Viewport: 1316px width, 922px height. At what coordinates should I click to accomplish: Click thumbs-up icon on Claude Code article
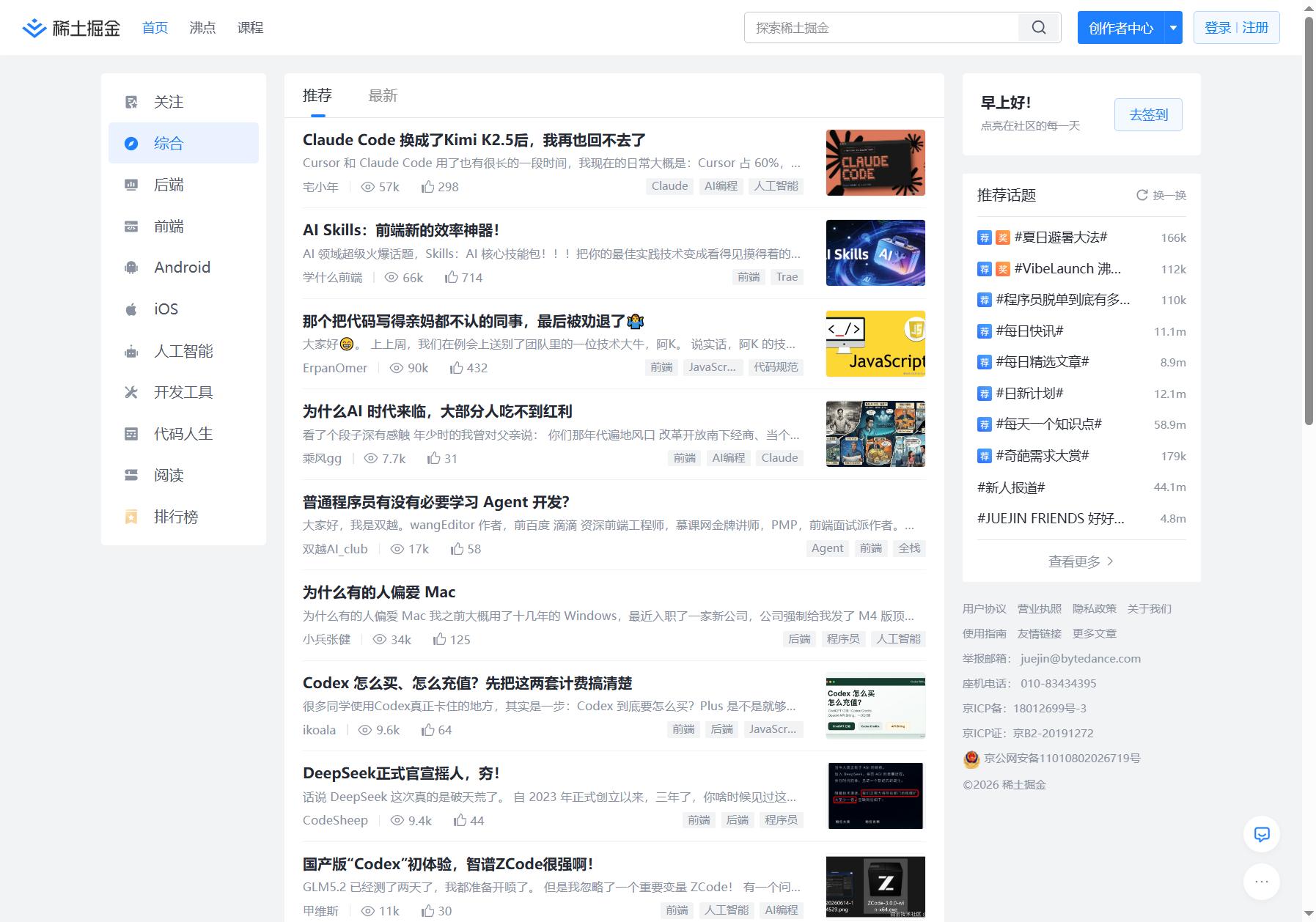pyautogui.click(x=427, y=187)
